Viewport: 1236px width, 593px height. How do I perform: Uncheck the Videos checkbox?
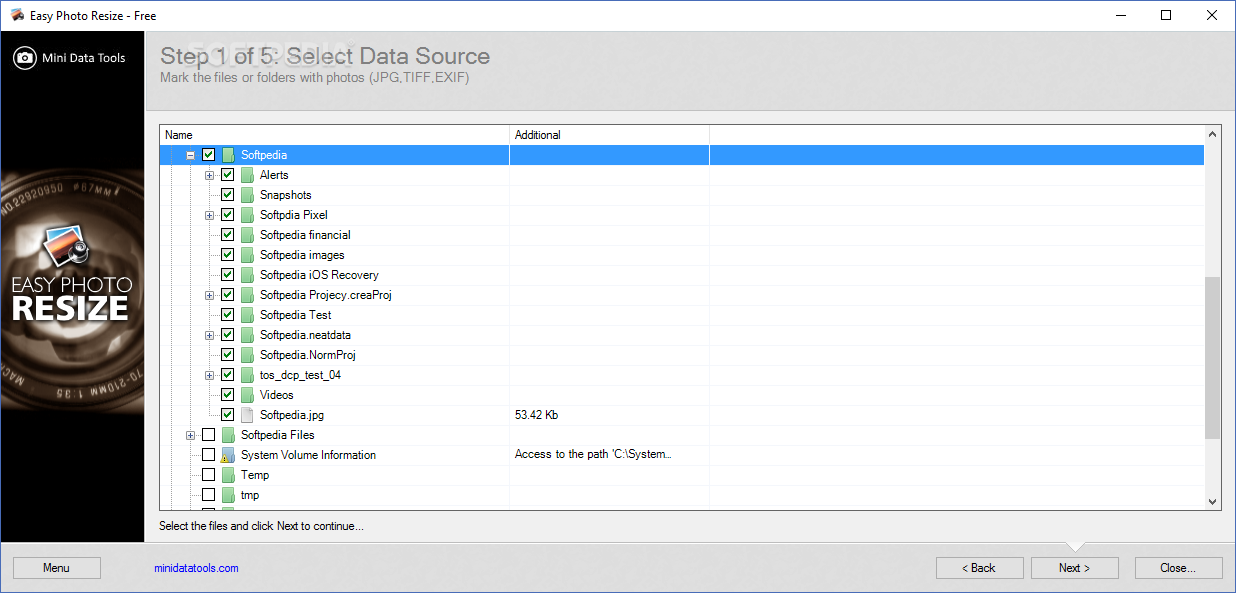(227, 395)
